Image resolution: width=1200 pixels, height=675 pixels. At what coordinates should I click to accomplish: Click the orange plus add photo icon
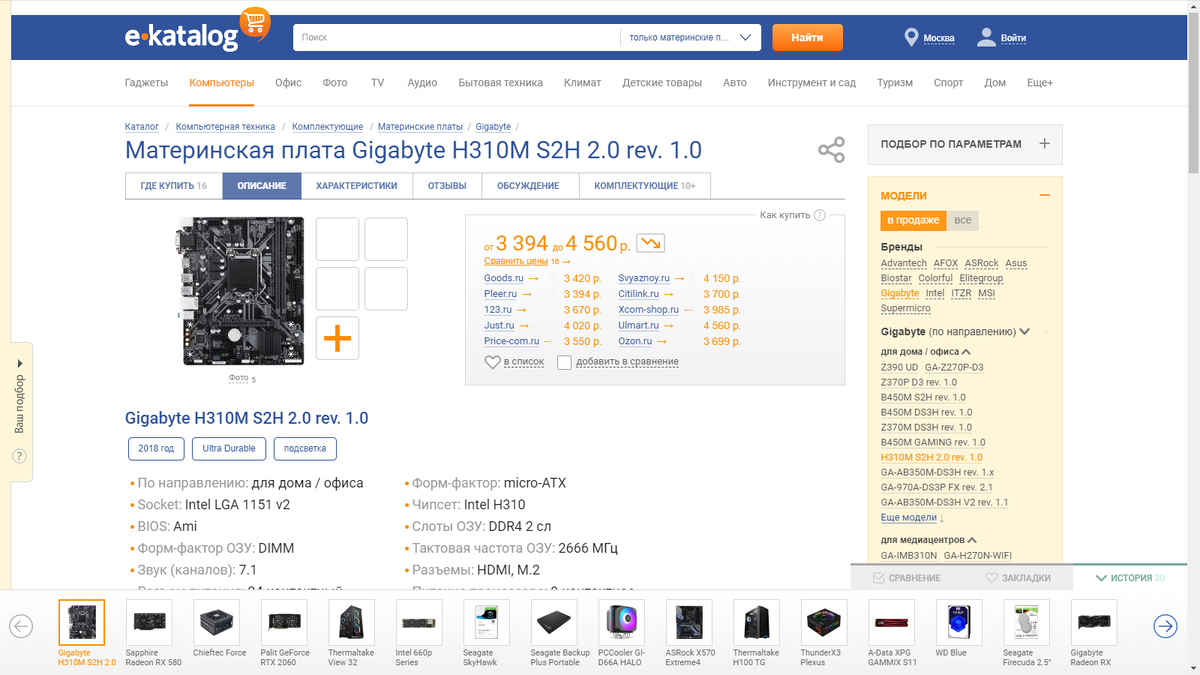(x=337, y=338)
